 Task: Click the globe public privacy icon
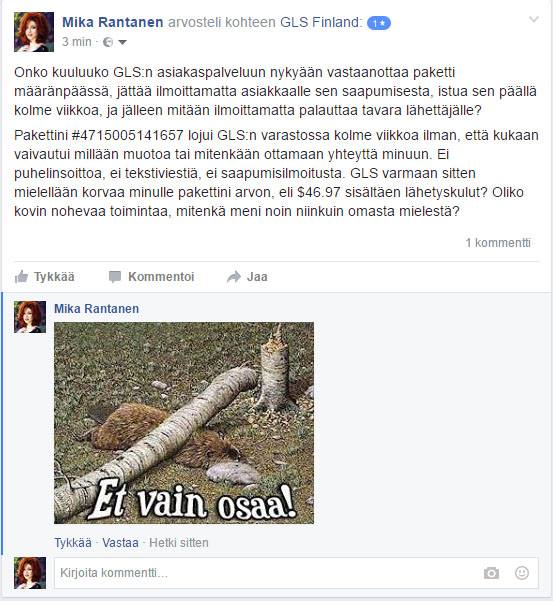108,42
